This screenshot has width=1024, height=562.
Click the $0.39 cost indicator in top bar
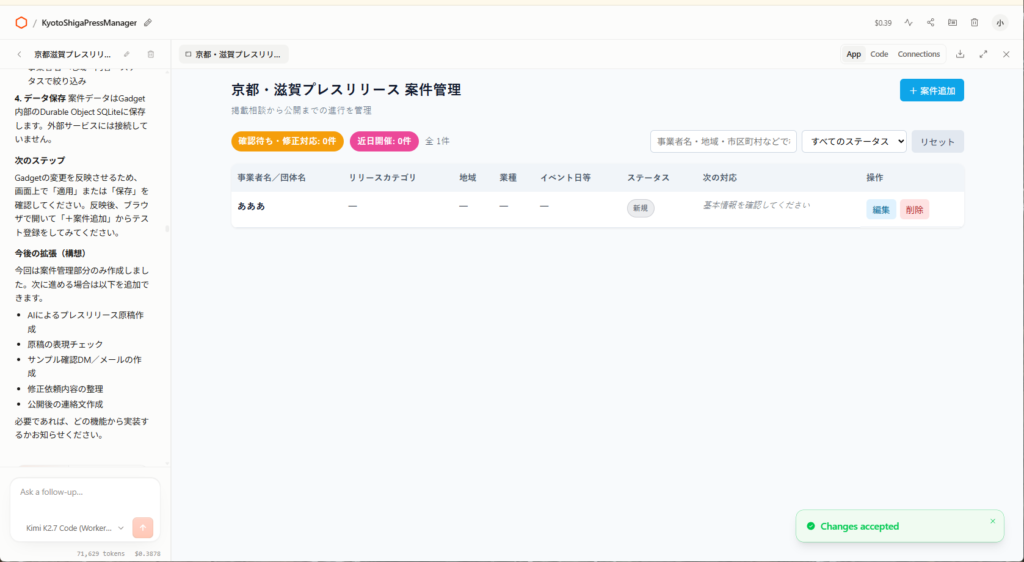point(883,23)
